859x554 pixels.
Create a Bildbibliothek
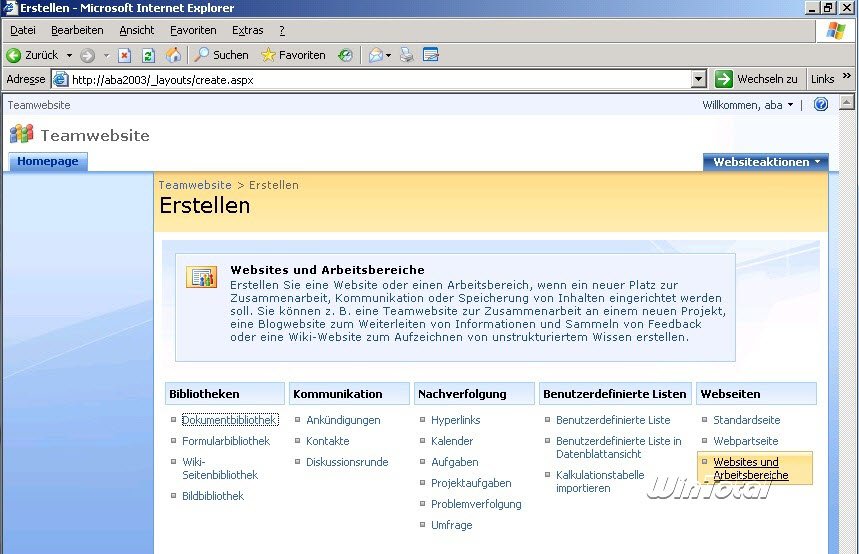(213, 496)
